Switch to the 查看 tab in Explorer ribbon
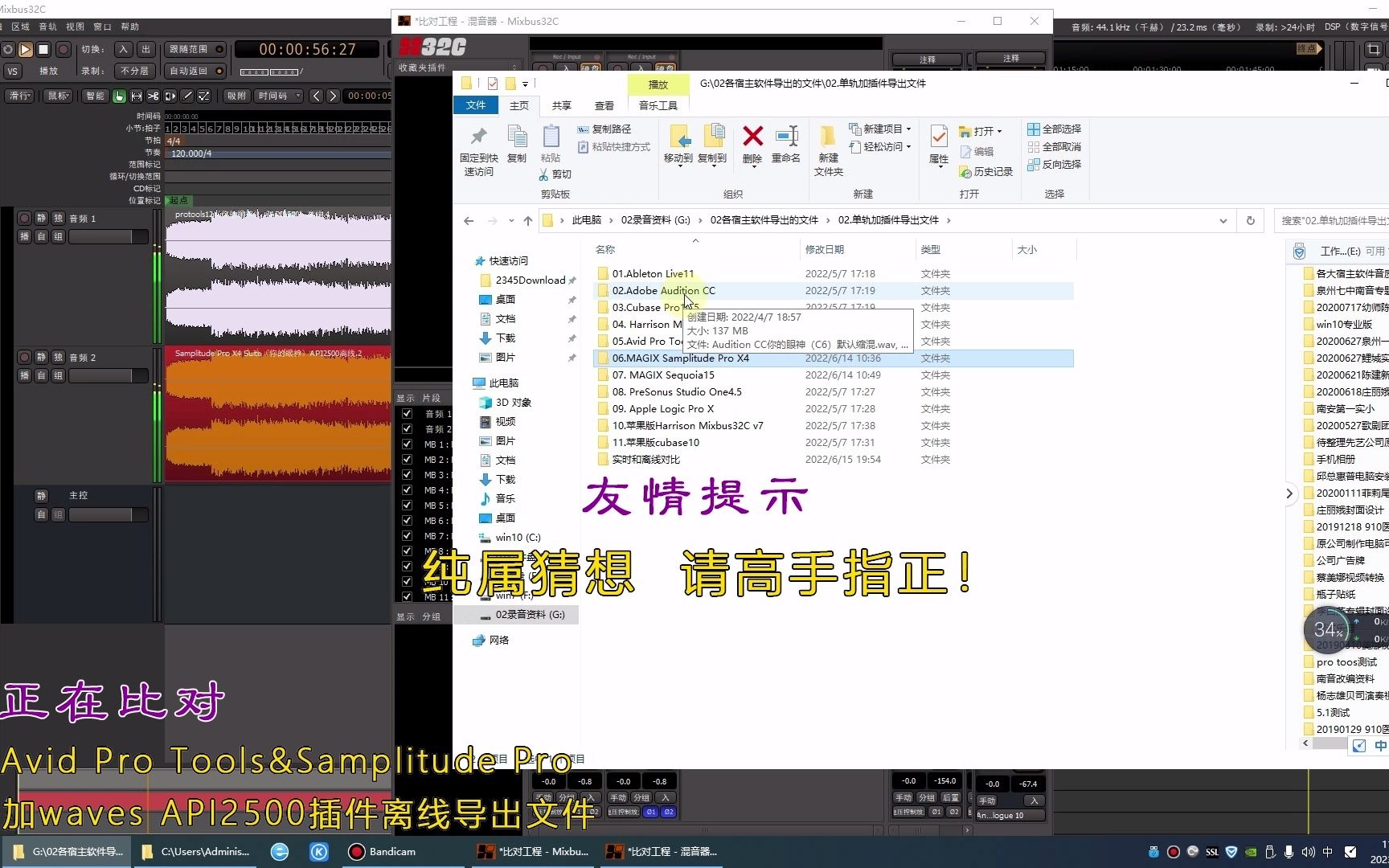The image size is (1389, 868). click(x=604, y=105)
